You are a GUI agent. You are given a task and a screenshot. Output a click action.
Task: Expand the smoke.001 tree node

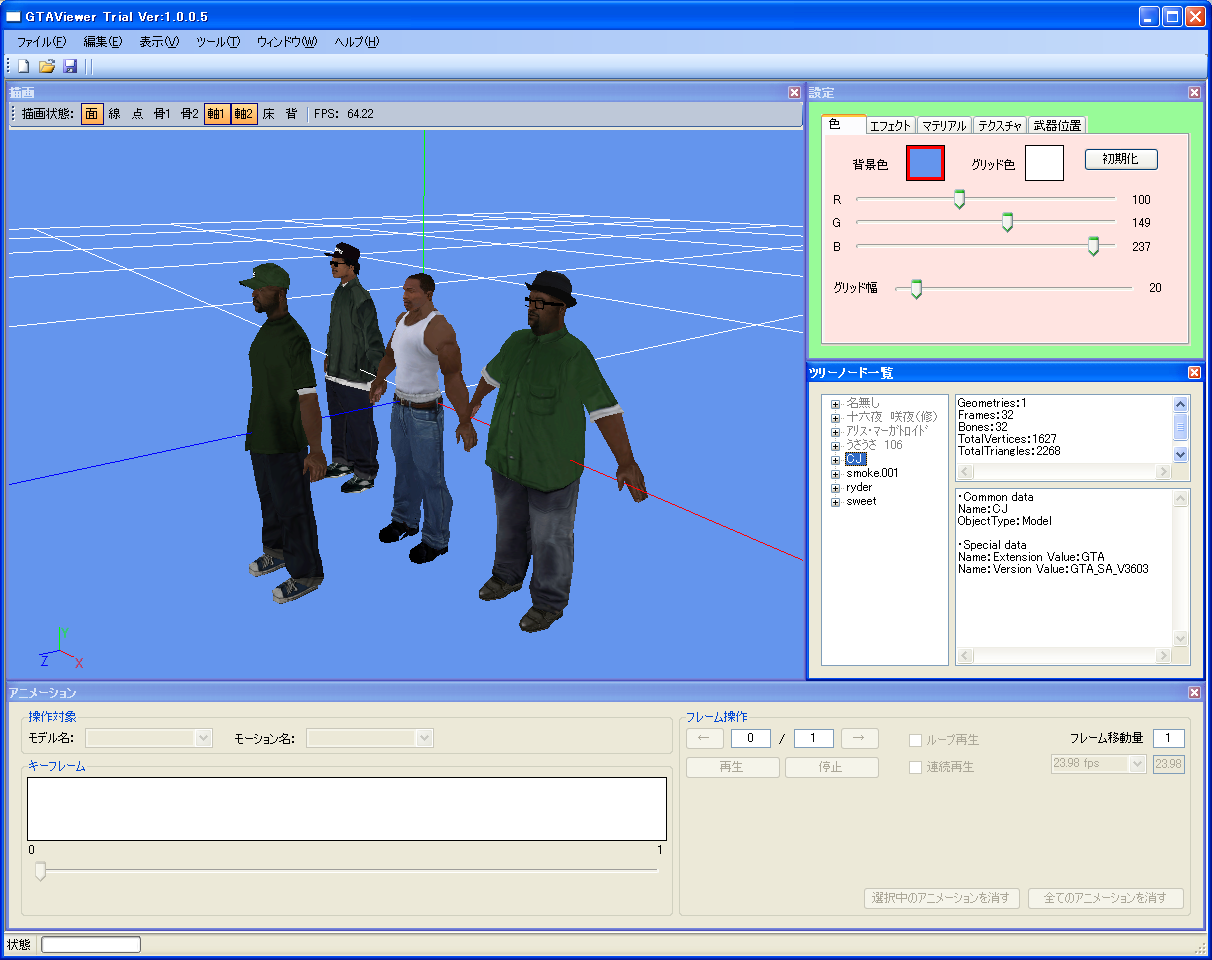click(835, 473)
